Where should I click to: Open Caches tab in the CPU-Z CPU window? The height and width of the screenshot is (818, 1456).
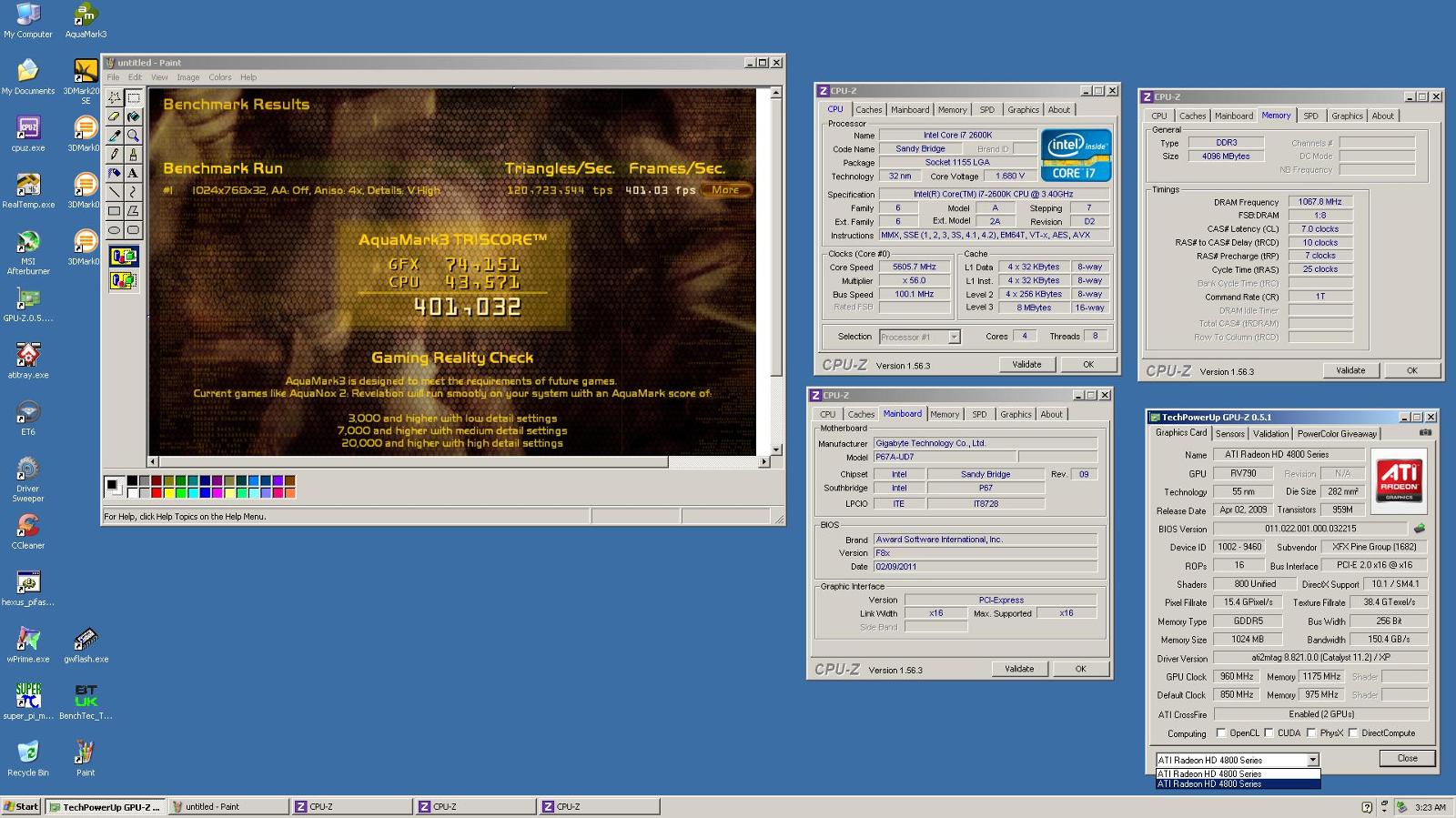[x=869, y=110]
